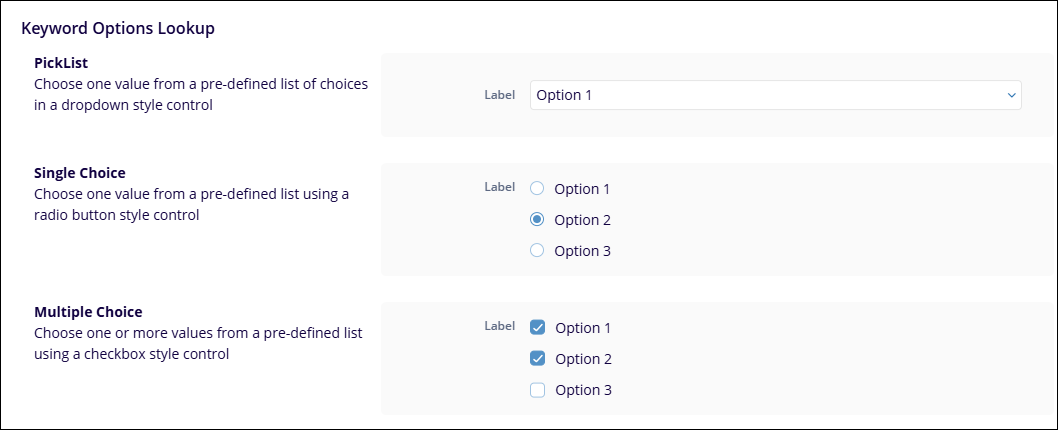This screenshot has height=430, width=1058.
Task: Click the Single Choice heading
Action: click(79, 172)
